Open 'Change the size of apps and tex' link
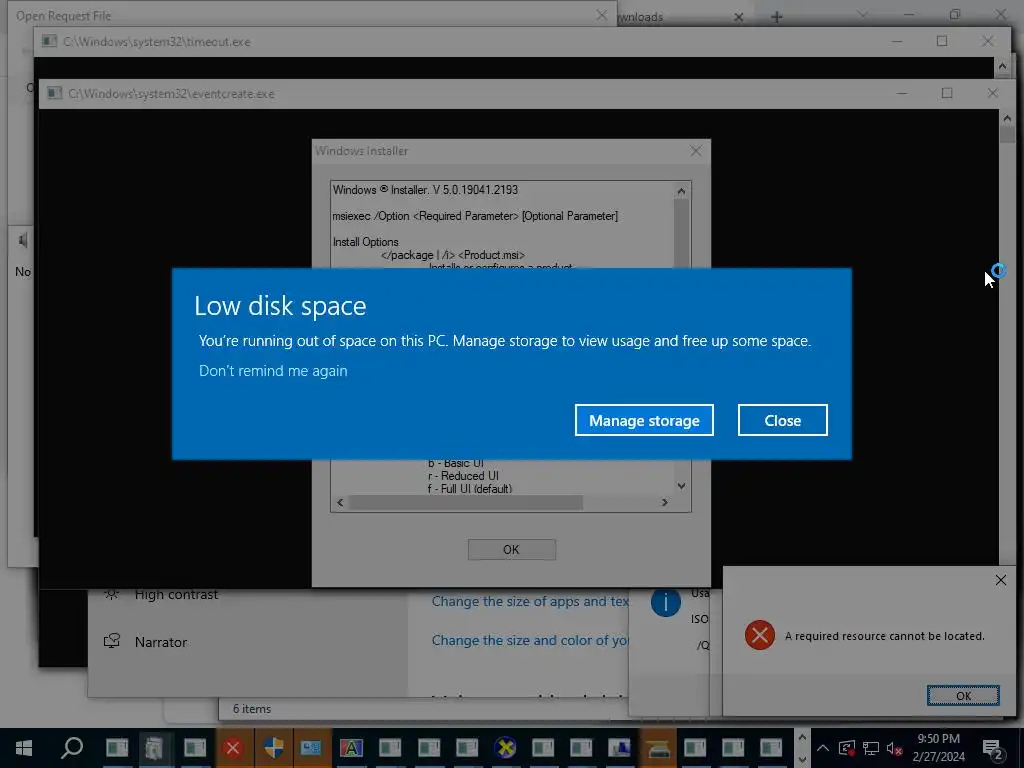 pos(530,601)
